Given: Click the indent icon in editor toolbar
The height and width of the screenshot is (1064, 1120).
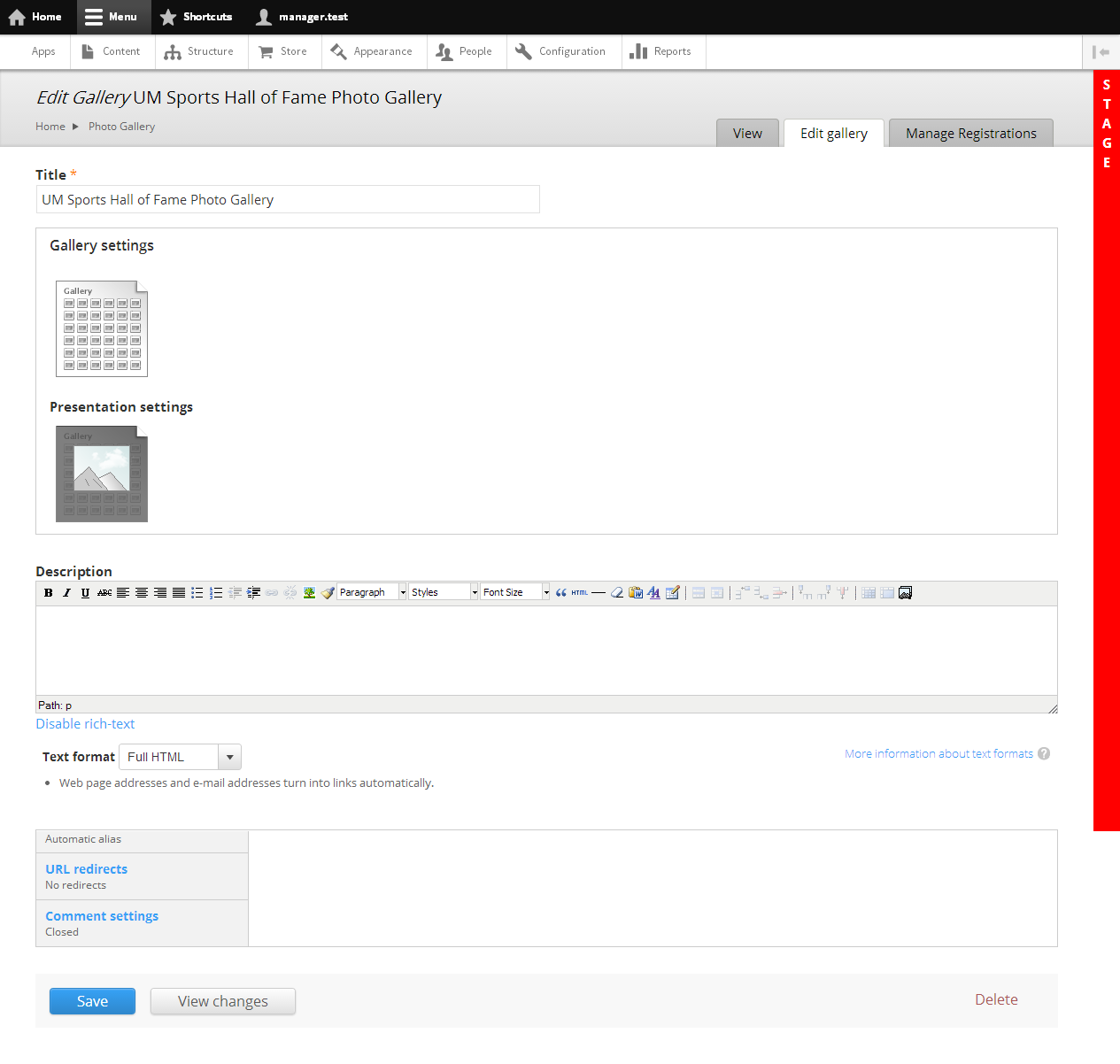Looking at the screenshot, I should pos(253,593).
